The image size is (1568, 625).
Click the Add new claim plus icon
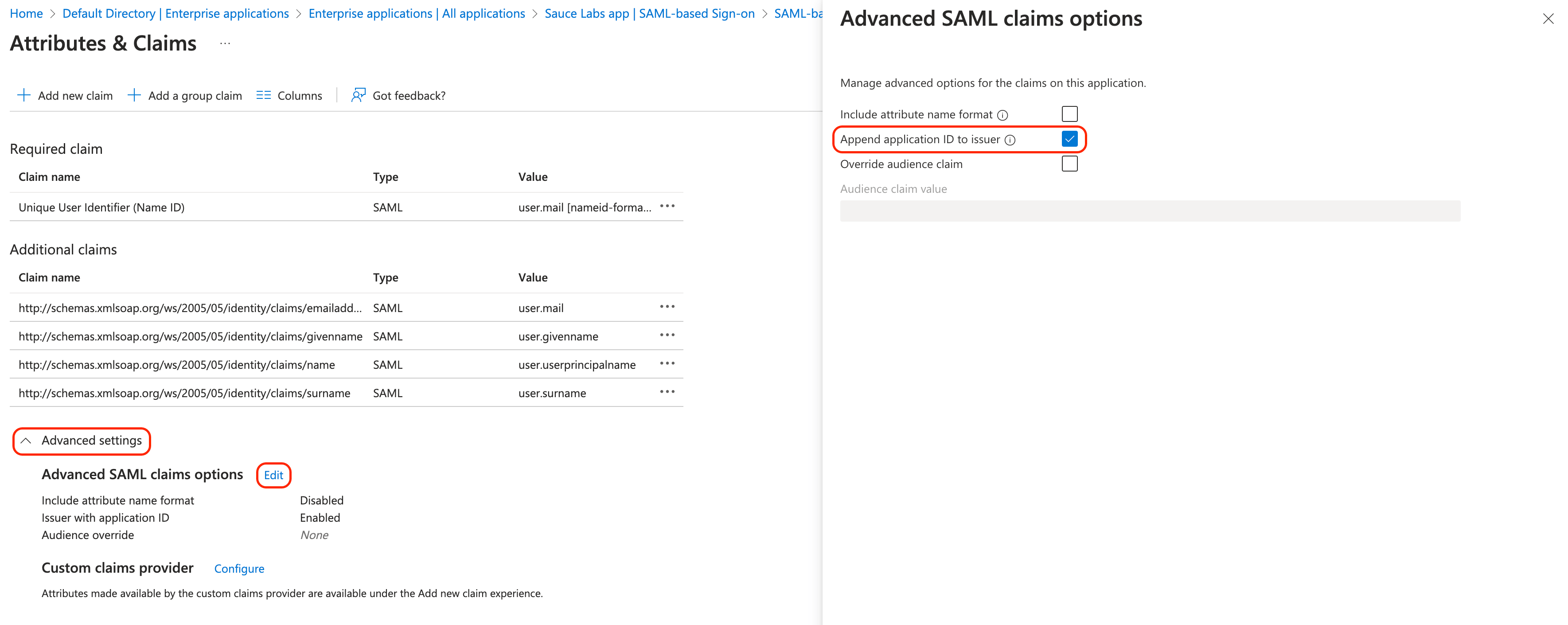(x=24, y=95)
